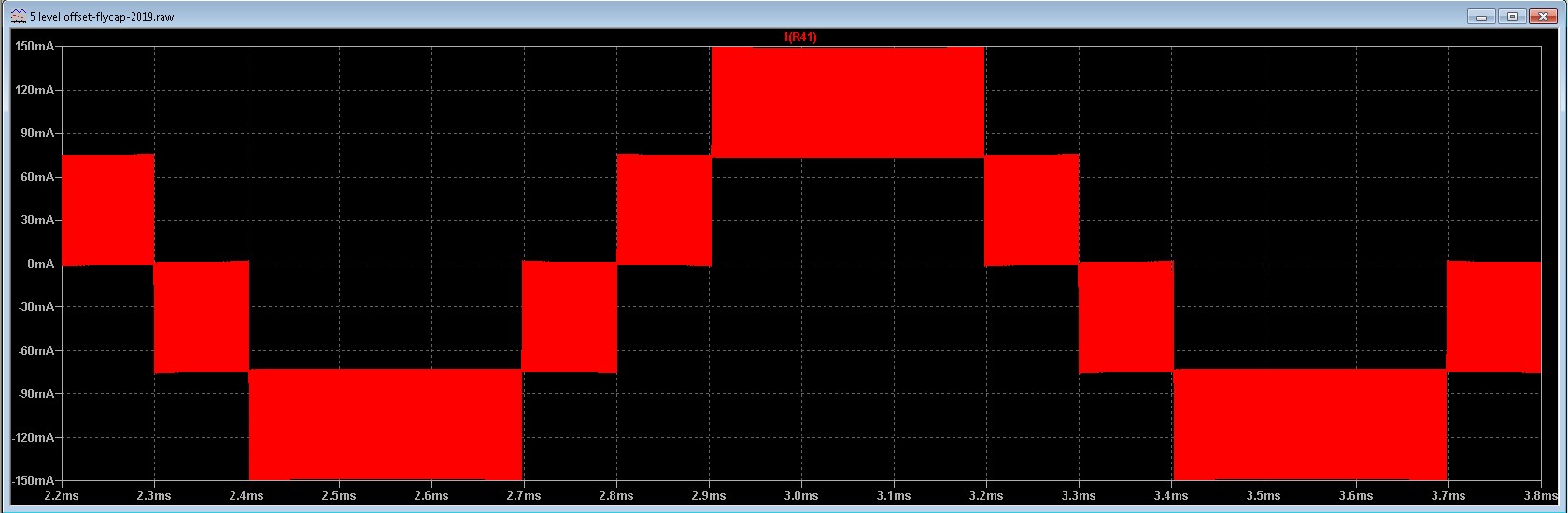Click the 3.6ms time axis label
Viewport: 1568px width, 513px height.
click(x=1356, y=496)
